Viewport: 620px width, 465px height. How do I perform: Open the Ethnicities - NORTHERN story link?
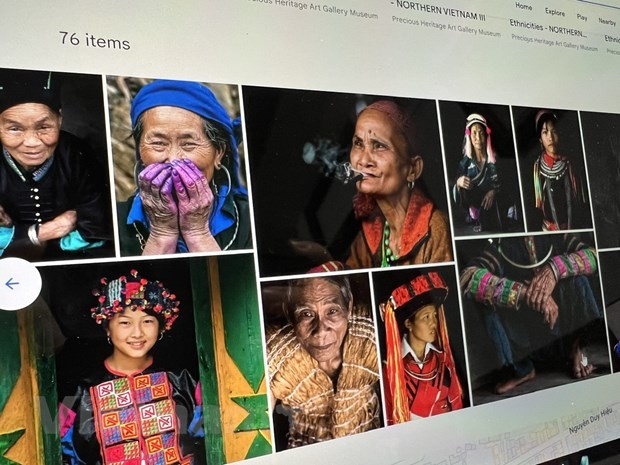click(x=548, y=28)
